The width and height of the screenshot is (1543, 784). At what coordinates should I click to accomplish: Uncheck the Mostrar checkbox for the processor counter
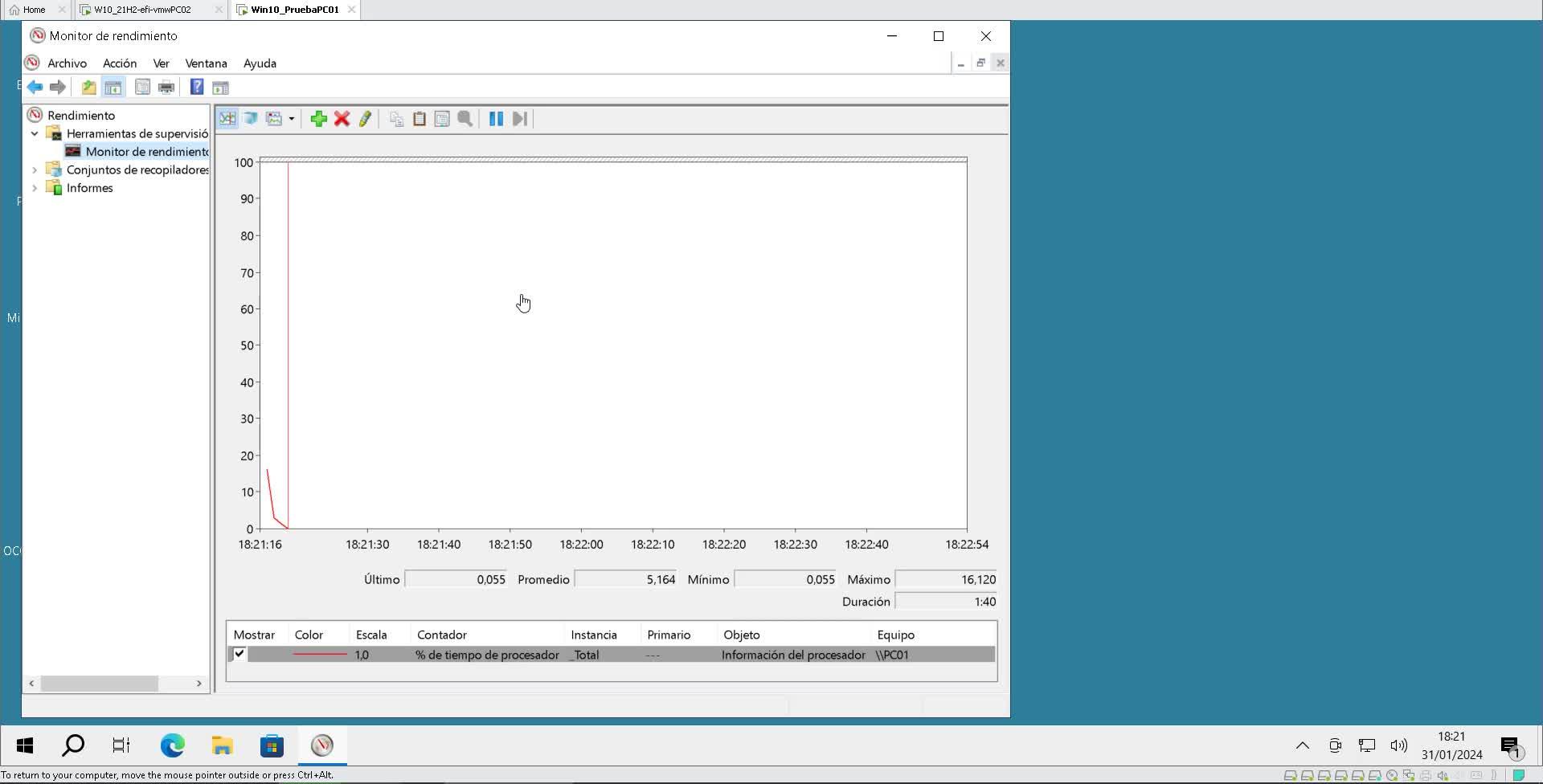click(x=239, y=655)
